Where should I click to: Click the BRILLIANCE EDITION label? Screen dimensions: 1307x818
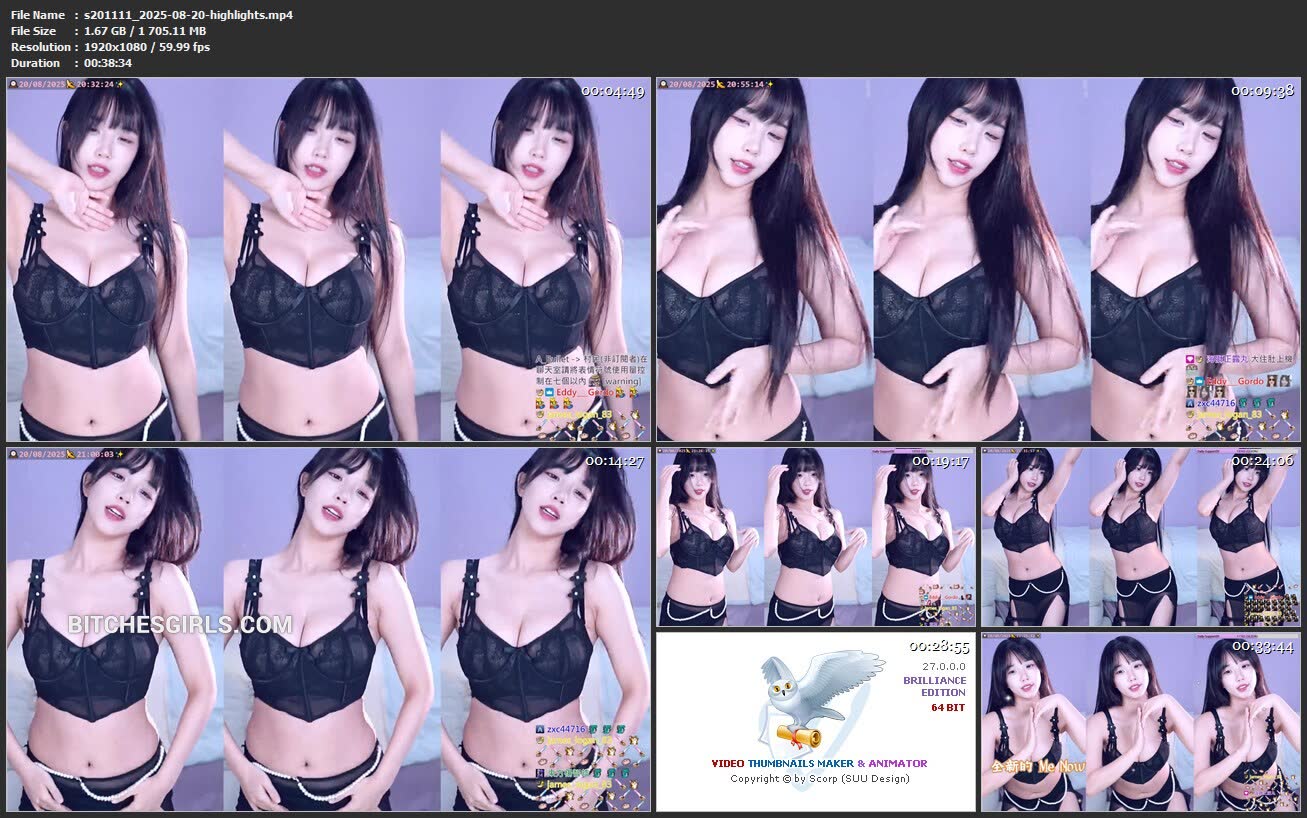[x=934, y=686]
